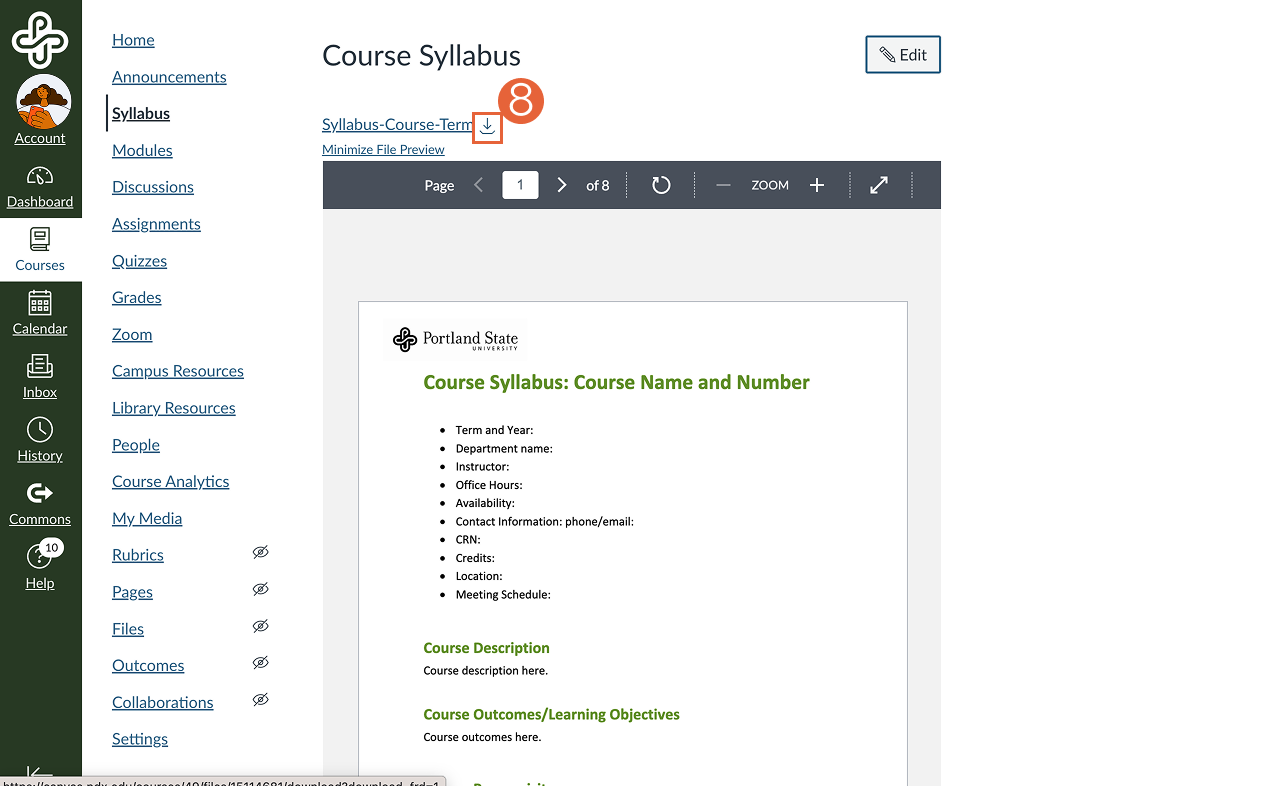Refresh the PDF preview
Image resolution: width=1271 pixels, height=786 pixels.
click(x=661, y=185)
